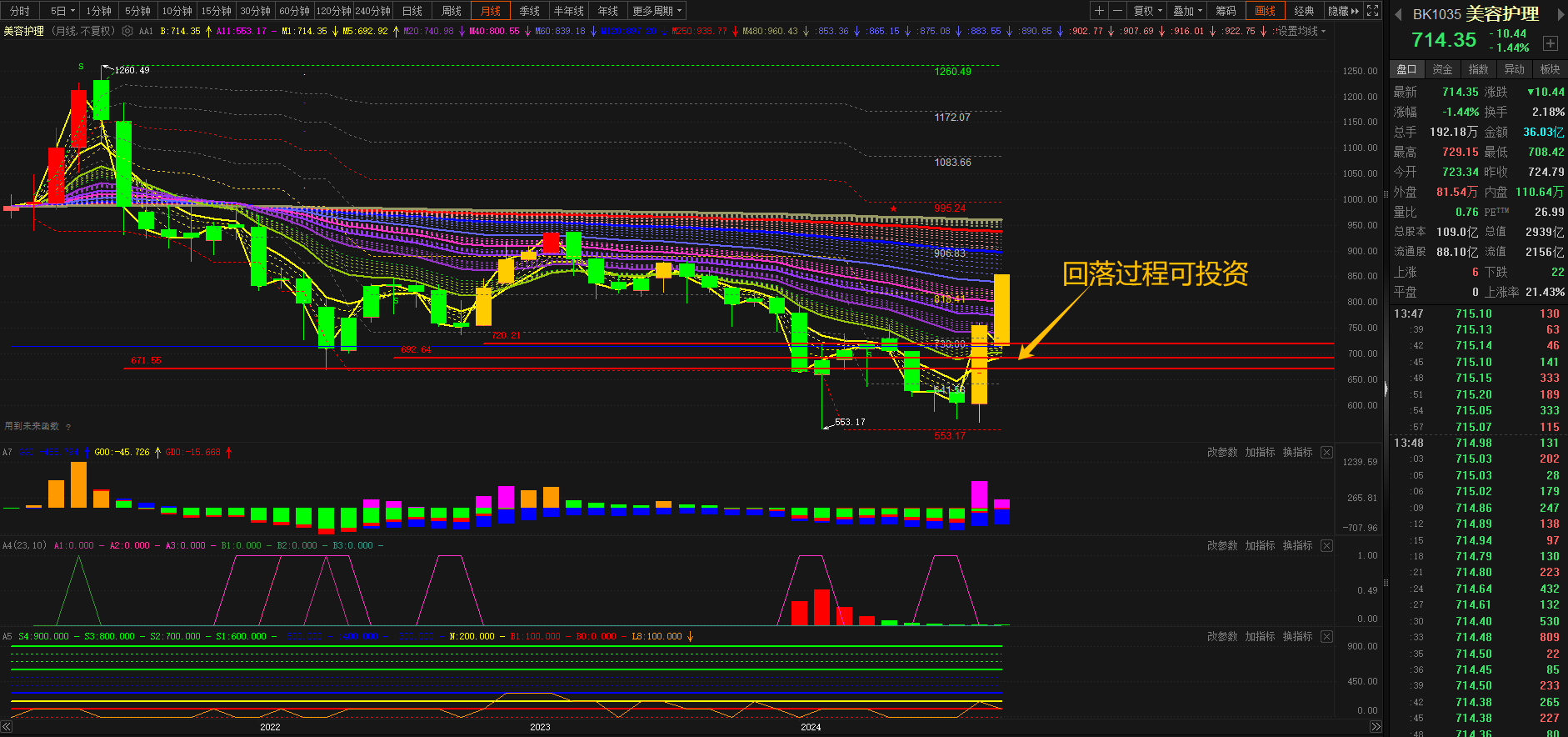Close the A5 indicator sub-panel
The image size is (1568, 737).
click(1326, 636)
